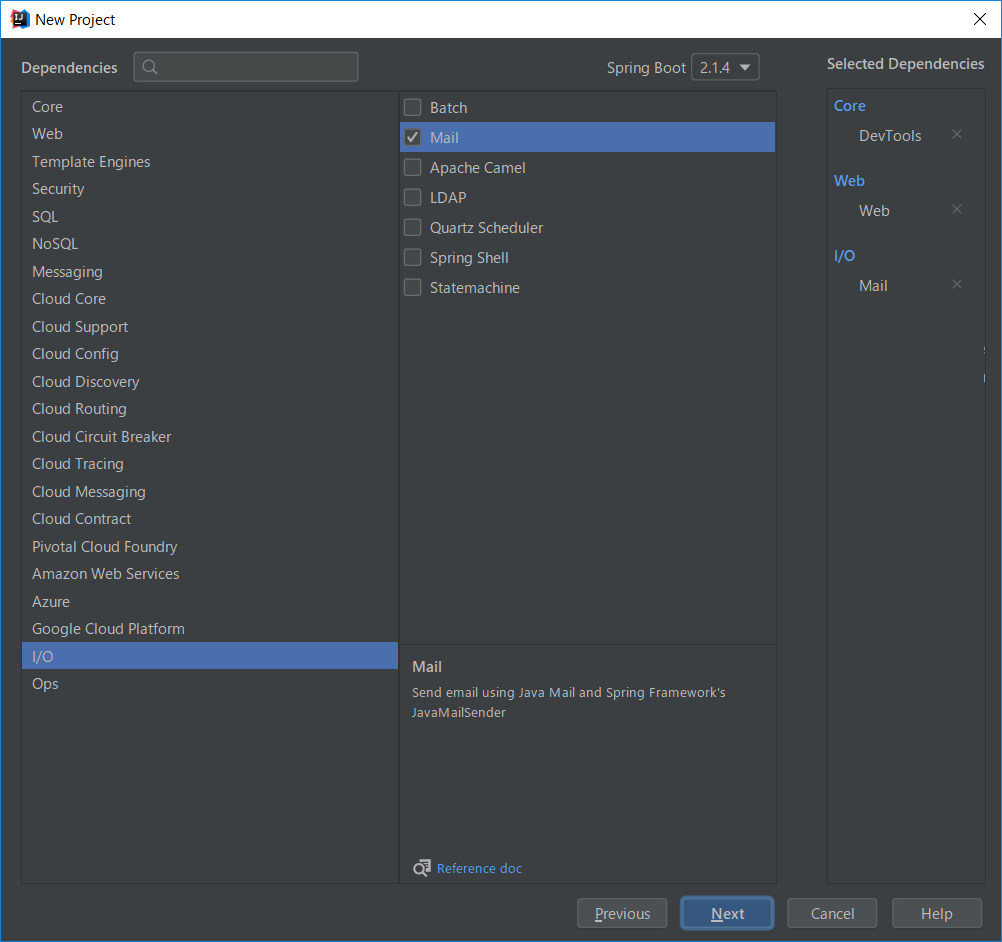The image size is (1002, 942).
Task: Focus the dependencies search field
Action: point(246,67)
